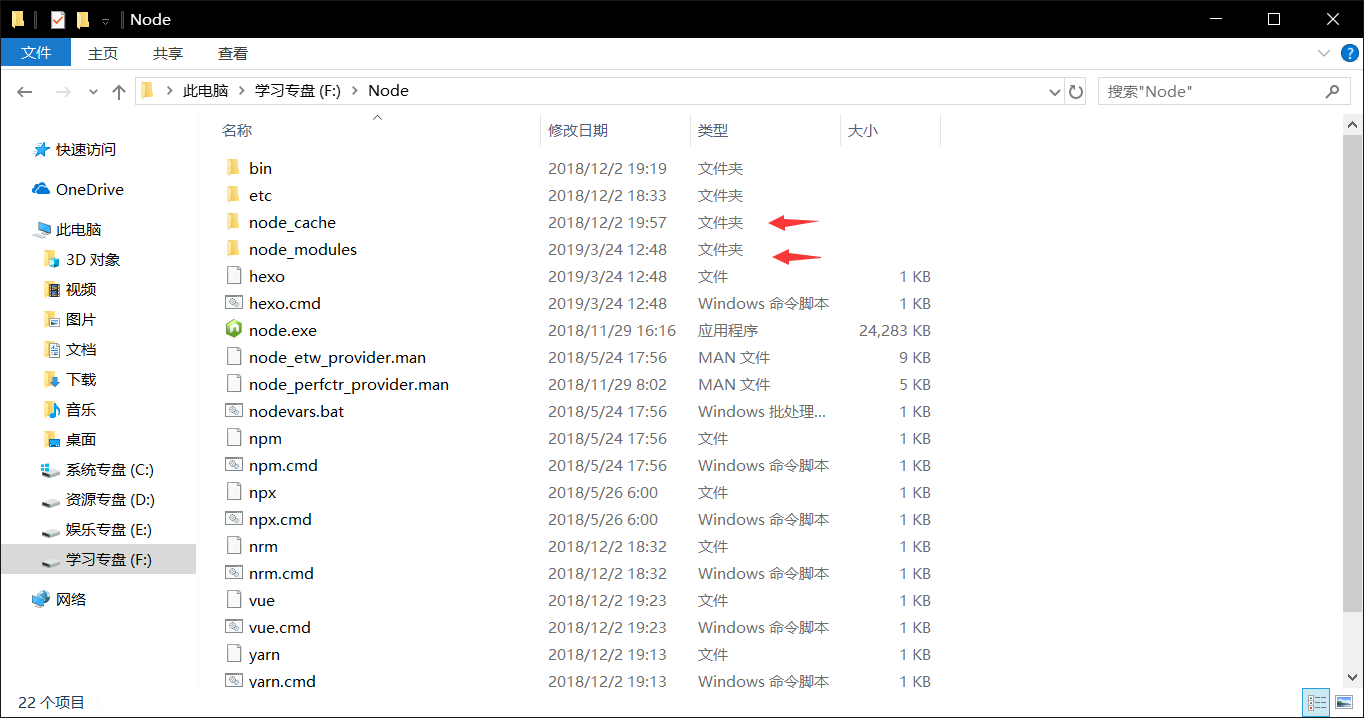This screenshot has height=718, width=1364.
Task: Select 资源专盘 (D:) drive in sidebar
Action: tap(109, 499)
